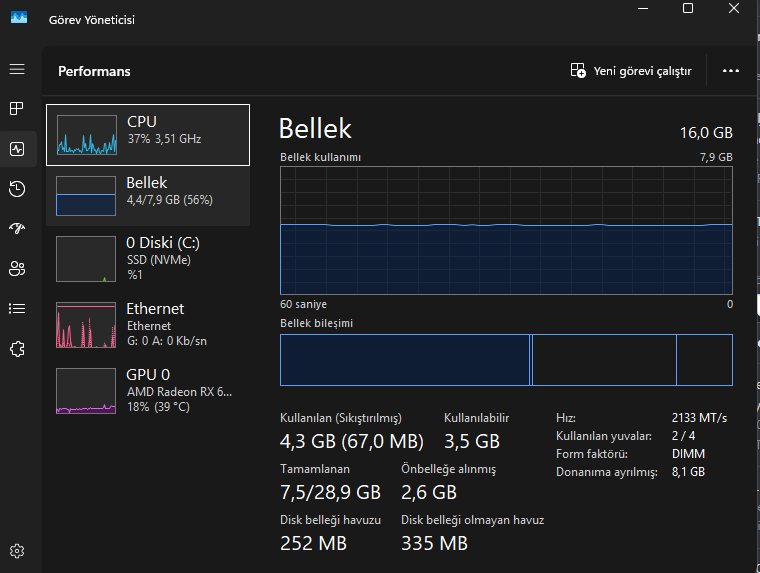Select the CPU performance item

click(x=148, y=134)
